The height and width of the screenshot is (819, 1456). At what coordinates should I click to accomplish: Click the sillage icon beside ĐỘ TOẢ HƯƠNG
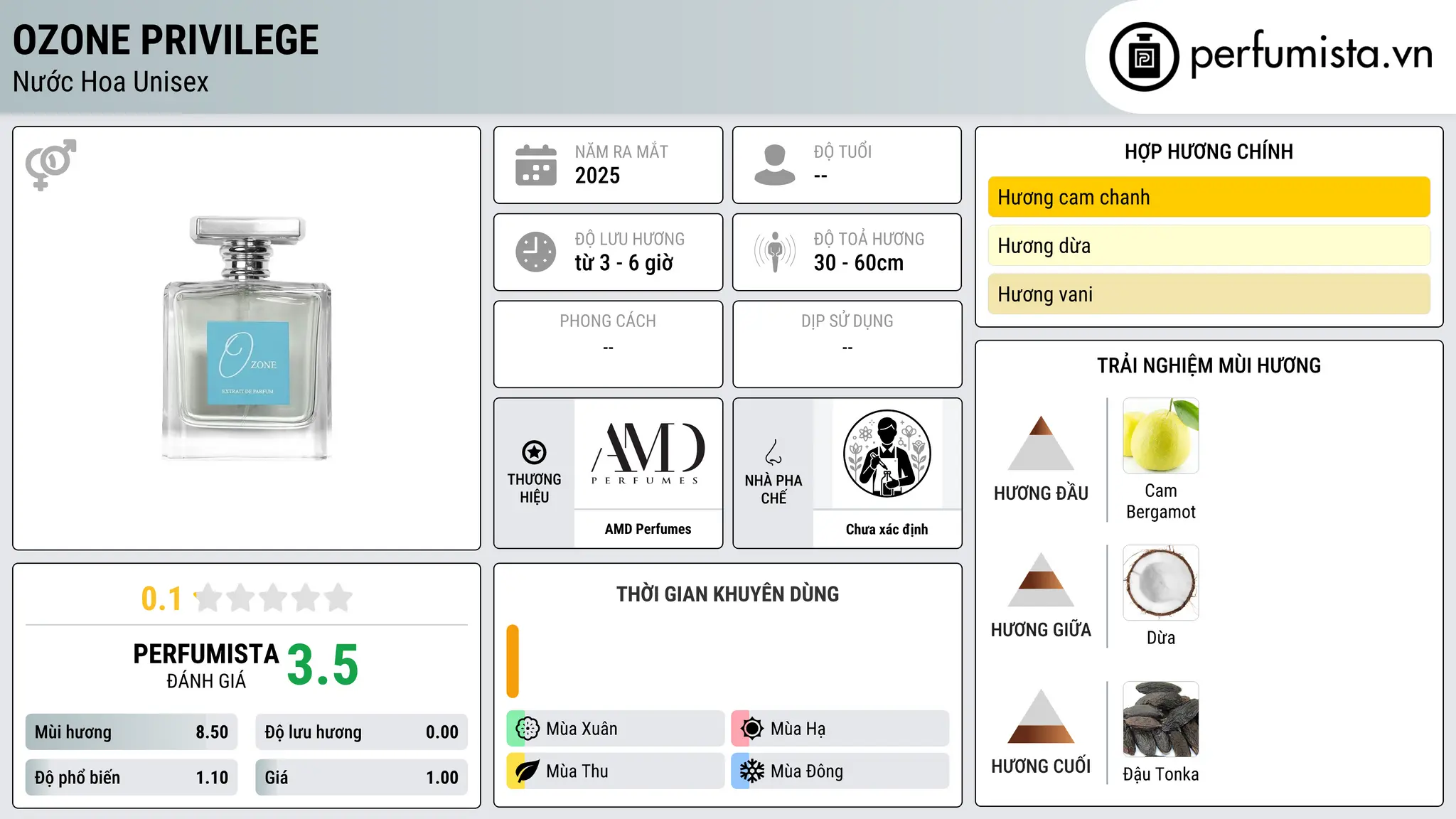click(x=775, y=252)
